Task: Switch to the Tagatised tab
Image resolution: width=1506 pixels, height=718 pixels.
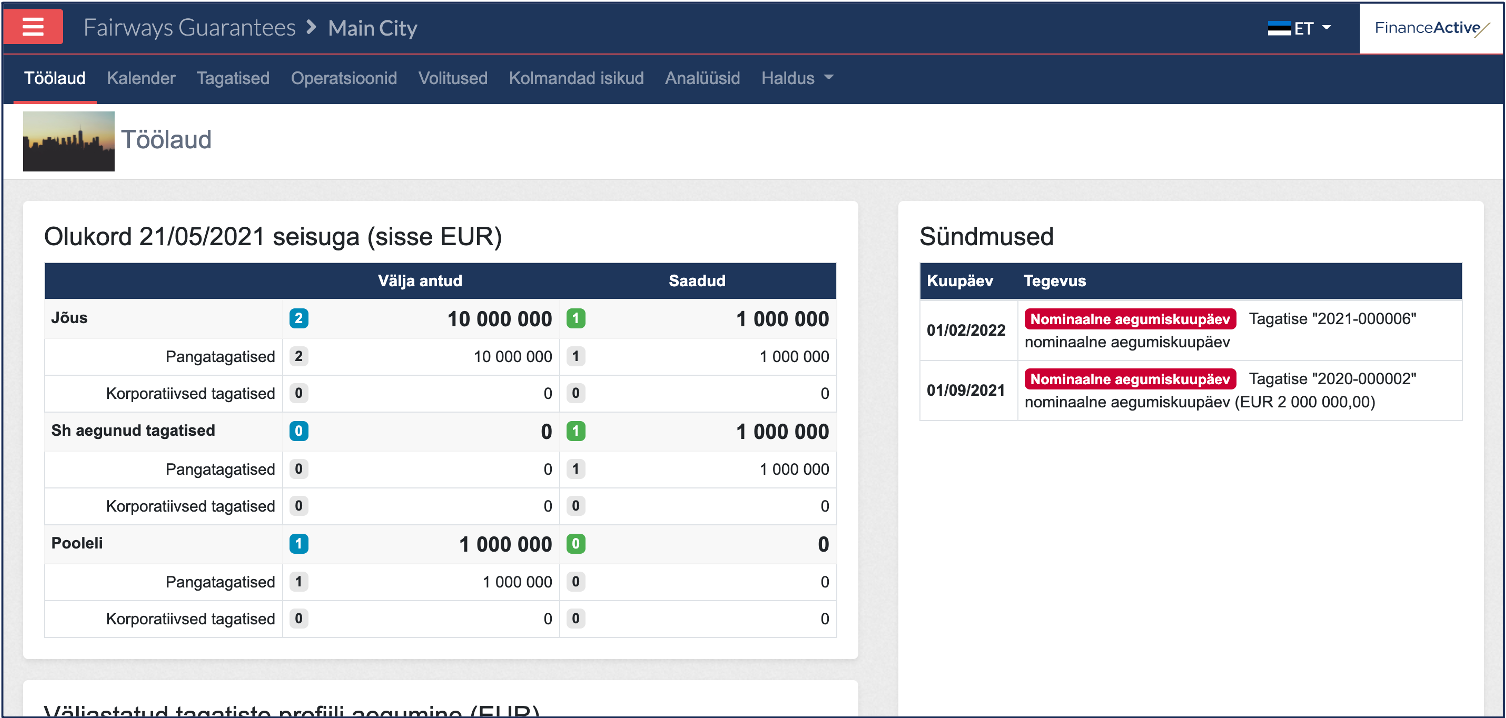Action: click(x=233, y=78)
